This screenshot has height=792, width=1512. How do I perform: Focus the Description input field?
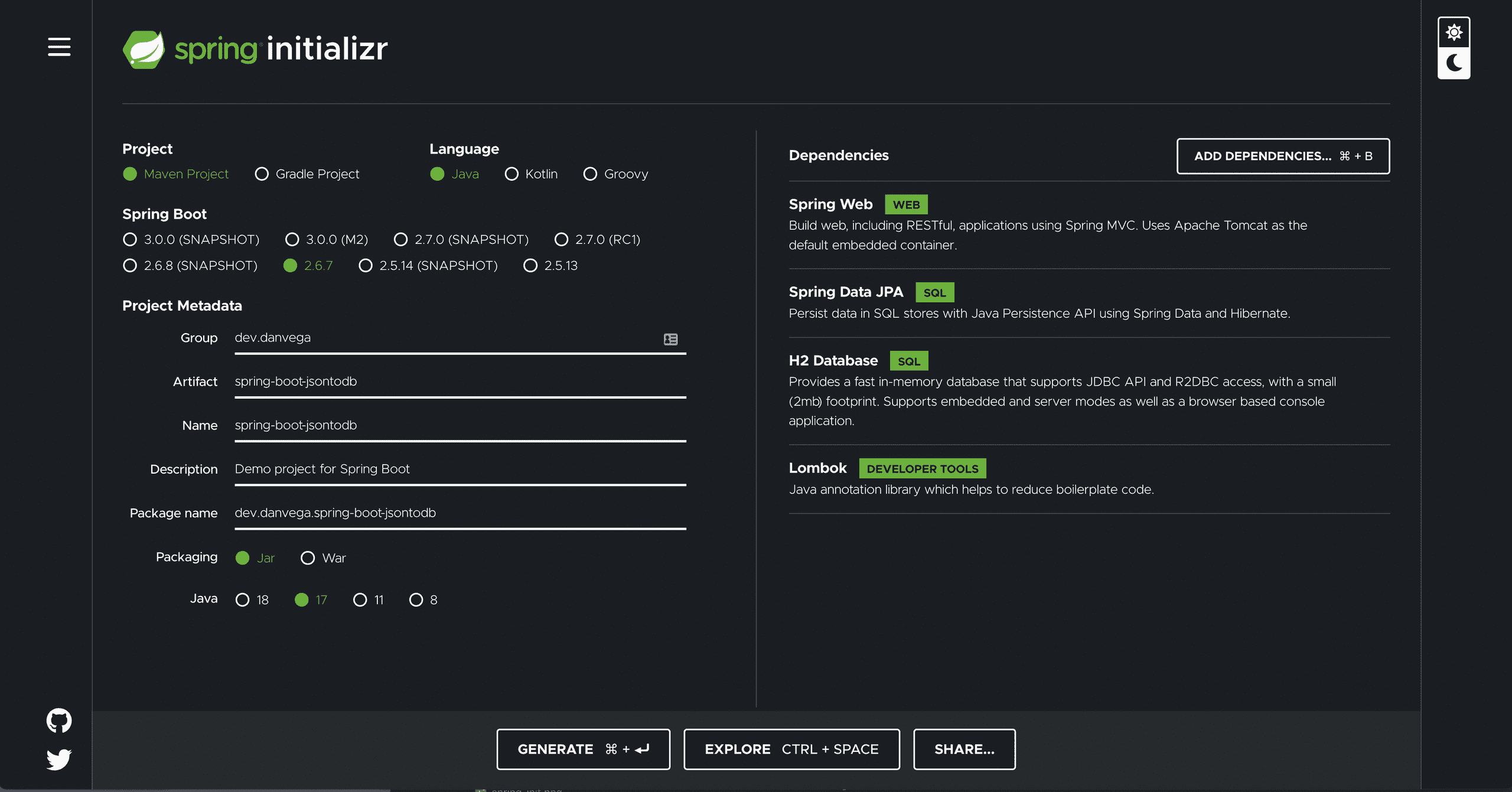(460, 469)
